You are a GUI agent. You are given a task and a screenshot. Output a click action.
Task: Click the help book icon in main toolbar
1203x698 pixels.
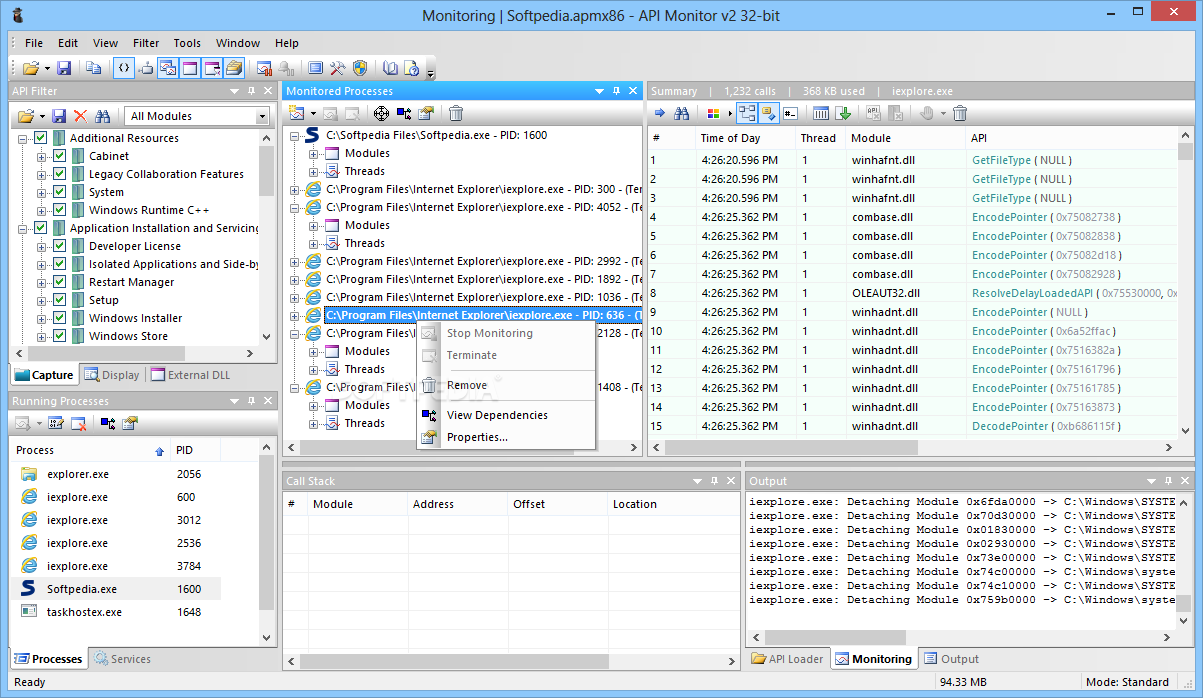[x=390, y=68]
